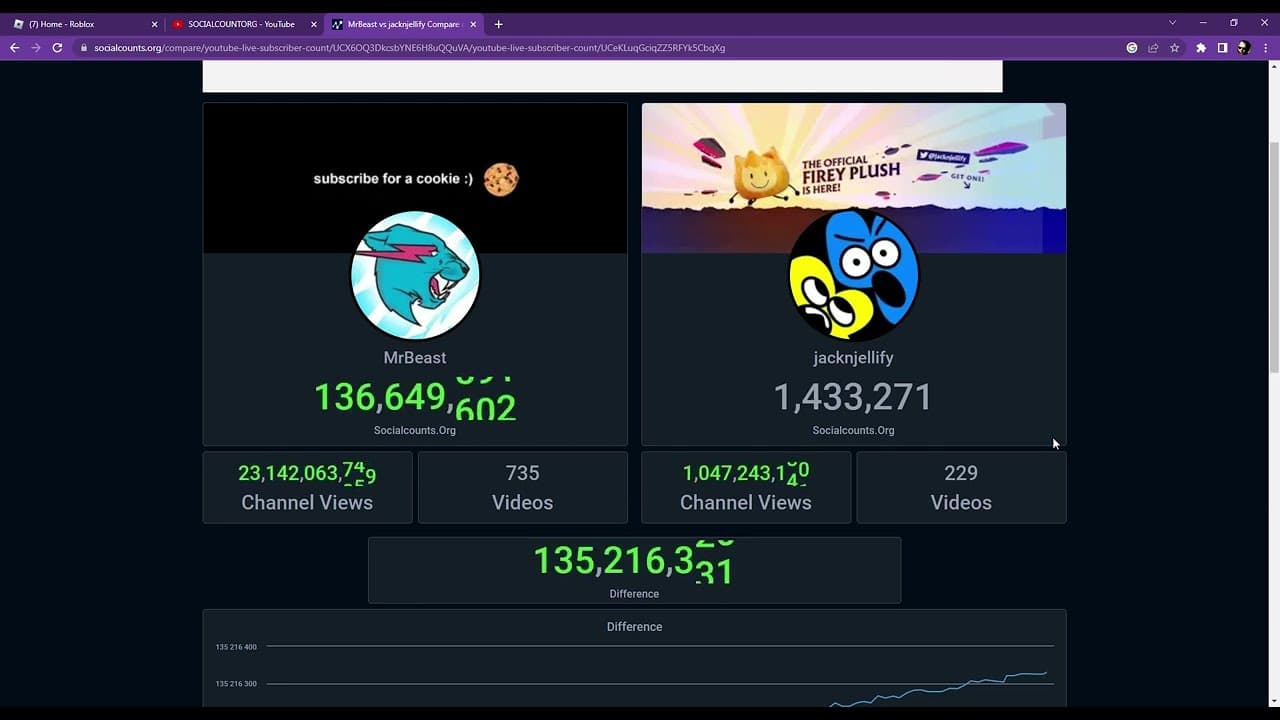1280x720 pixels.
Task: Click the 229 Videos box
Action: click(961, 487)
